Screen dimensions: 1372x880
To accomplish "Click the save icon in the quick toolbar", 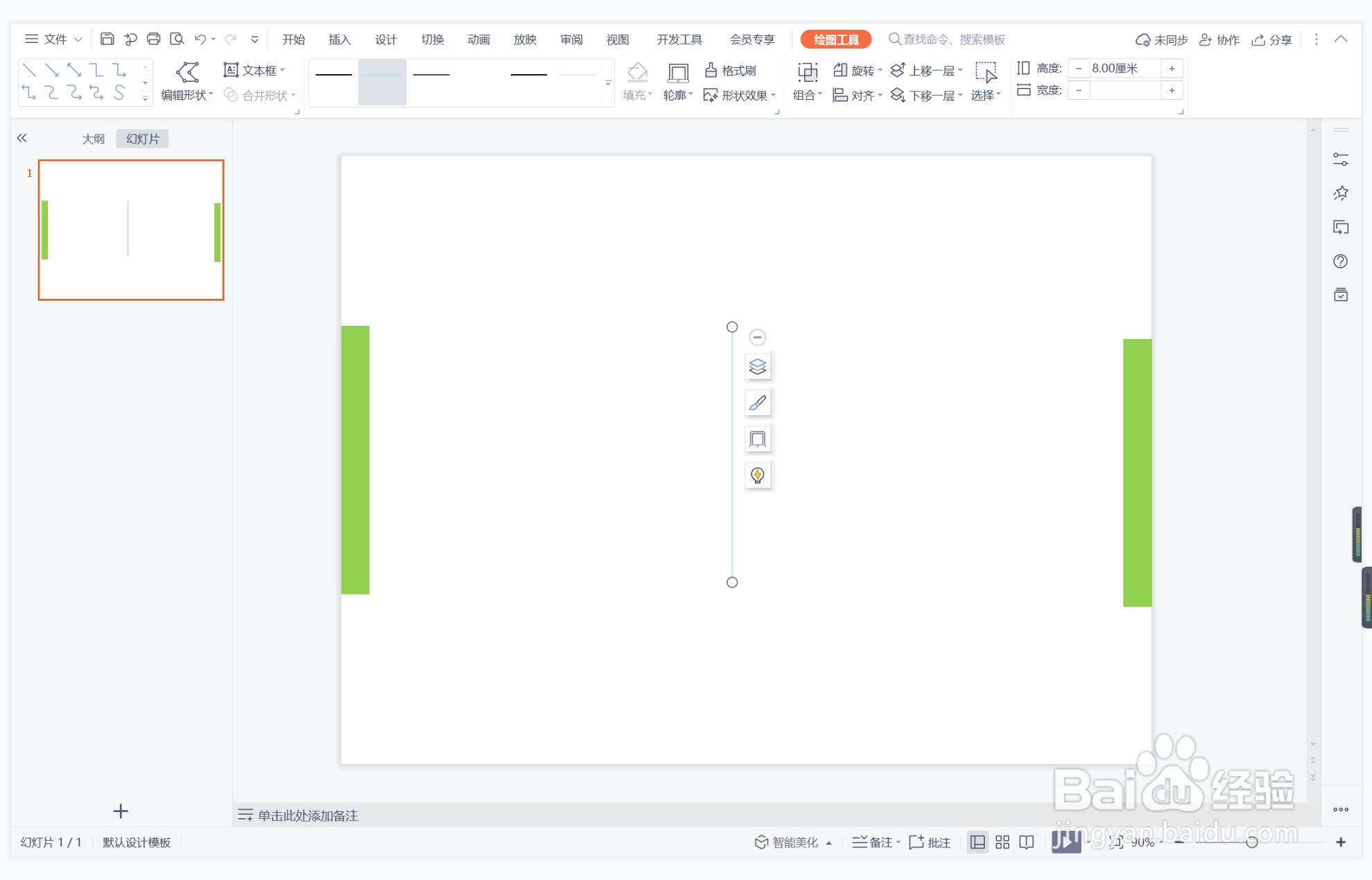I will (x=107, y=40).
